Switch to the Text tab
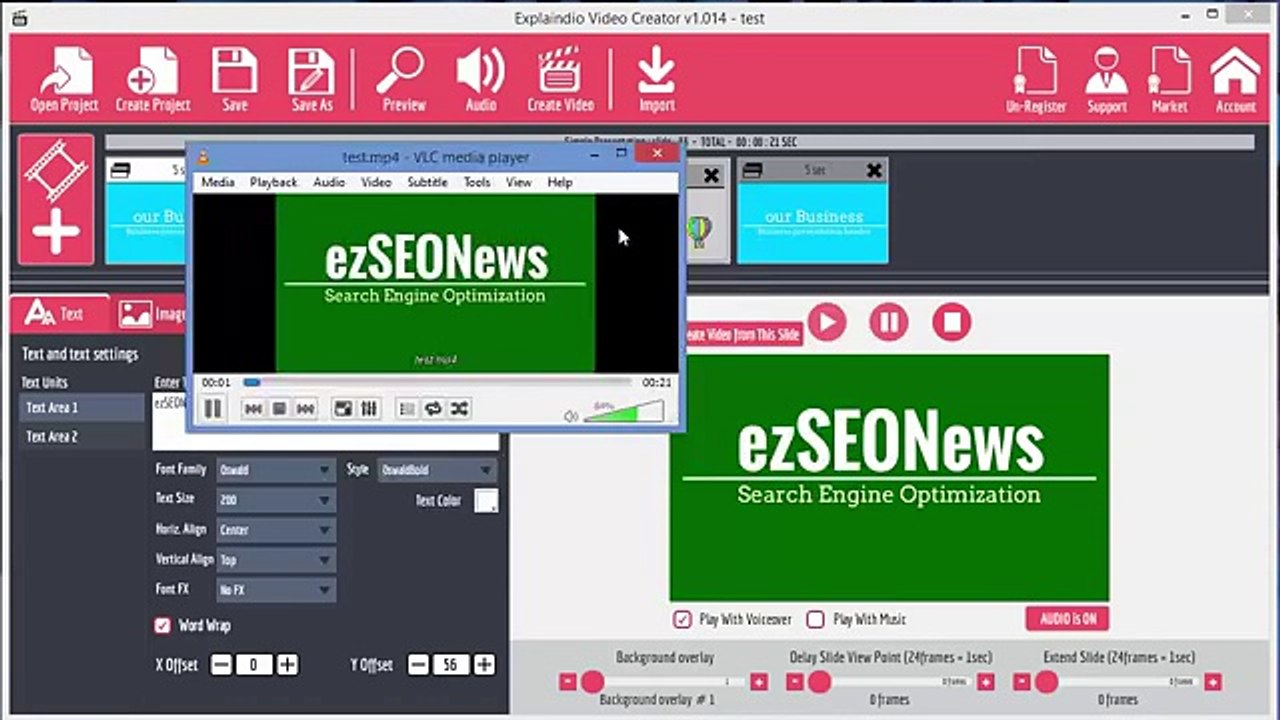The height and width of the screenshot is (720, 1280). (x=58, y=314)
